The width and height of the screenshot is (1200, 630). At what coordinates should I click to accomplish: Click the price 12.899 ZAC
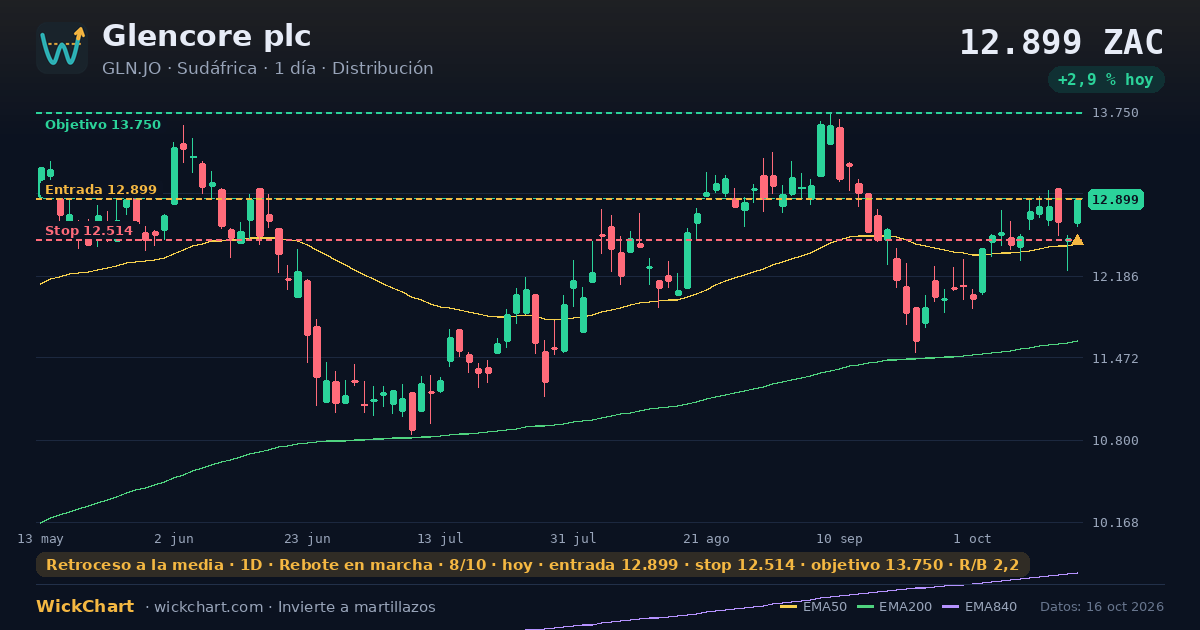point(1061,43)
